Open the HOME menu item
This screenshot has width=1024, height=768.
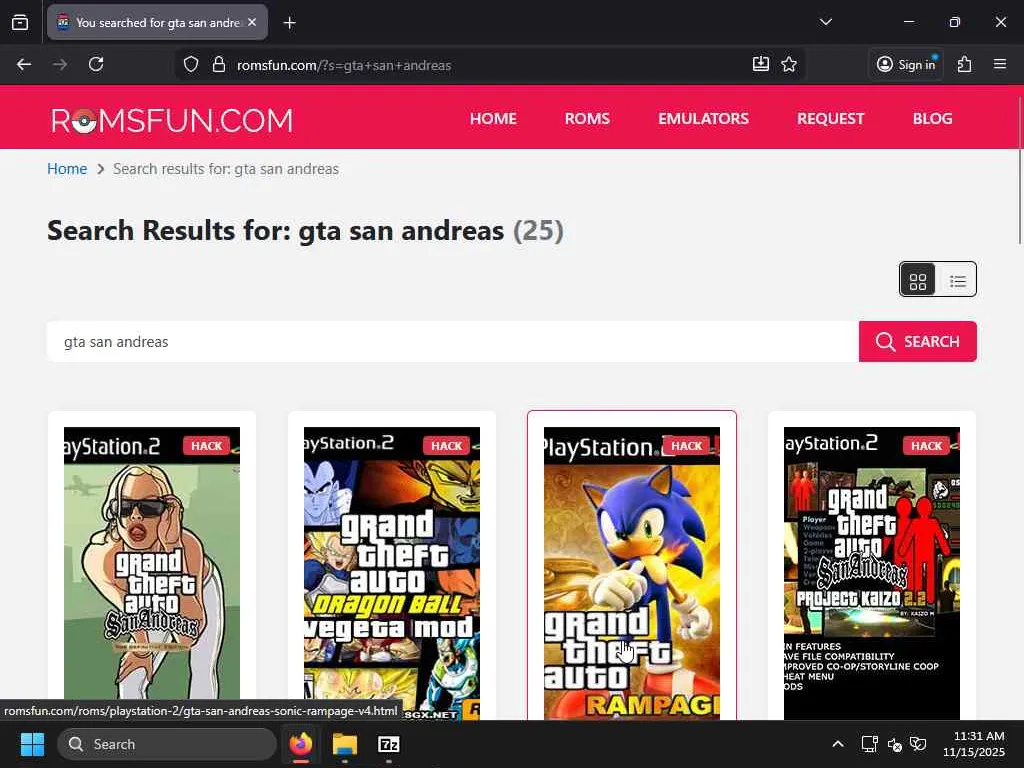click(x=493, y=119)
